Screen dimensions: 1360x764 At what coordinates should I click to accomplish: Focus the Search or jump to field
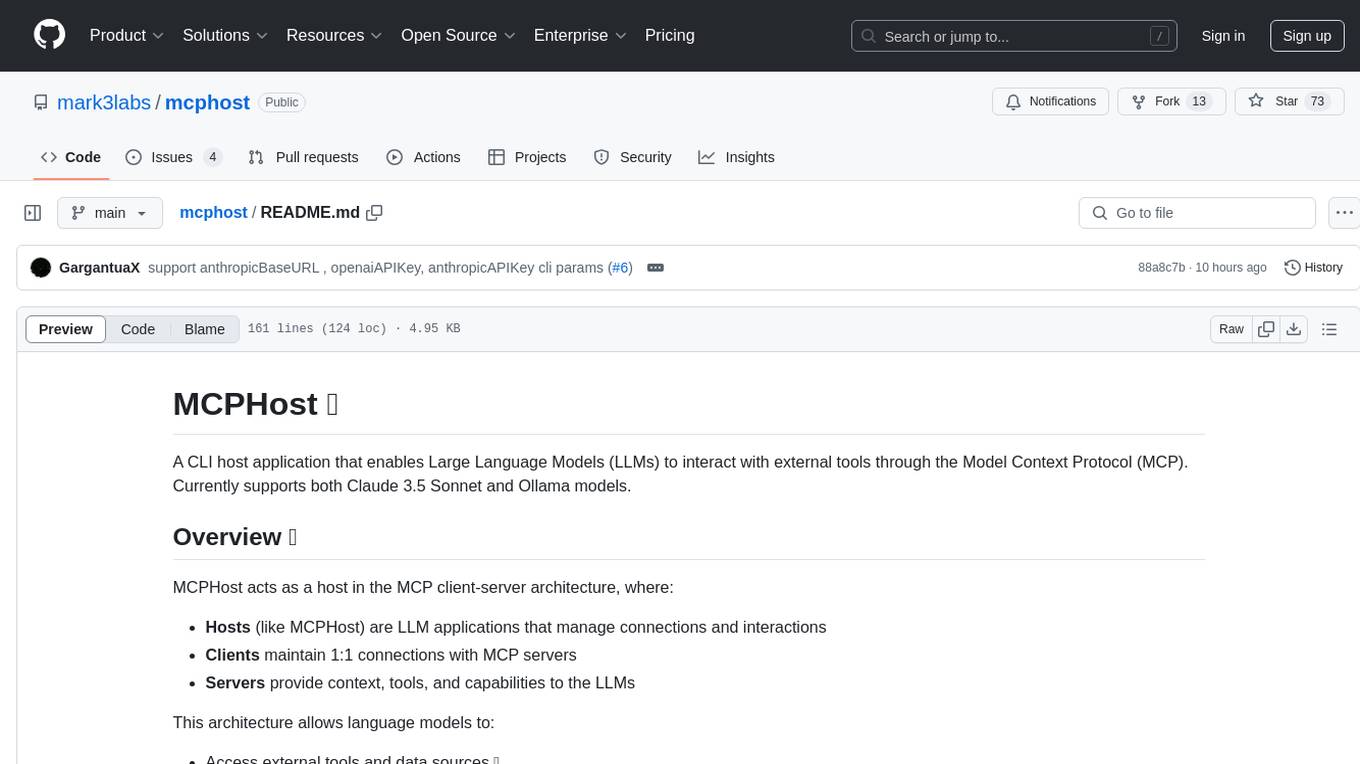tap(1014, 36)
